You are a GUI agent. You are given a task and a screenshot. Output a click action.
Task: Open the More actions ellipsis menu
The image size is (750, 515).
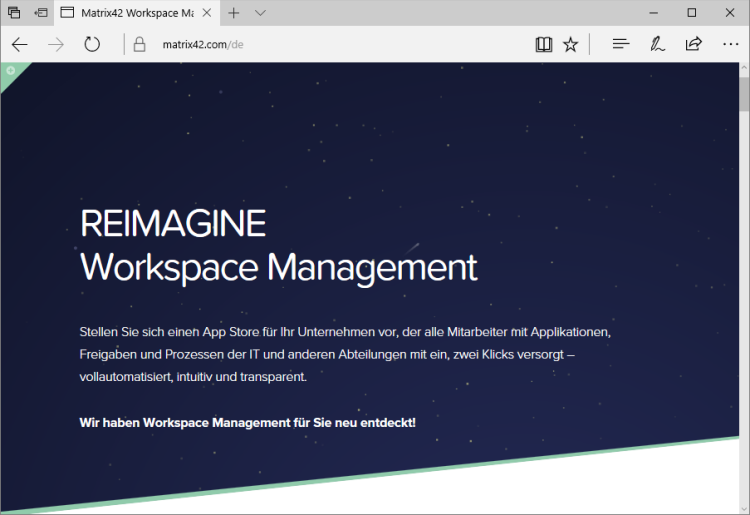tap(728, 44)
